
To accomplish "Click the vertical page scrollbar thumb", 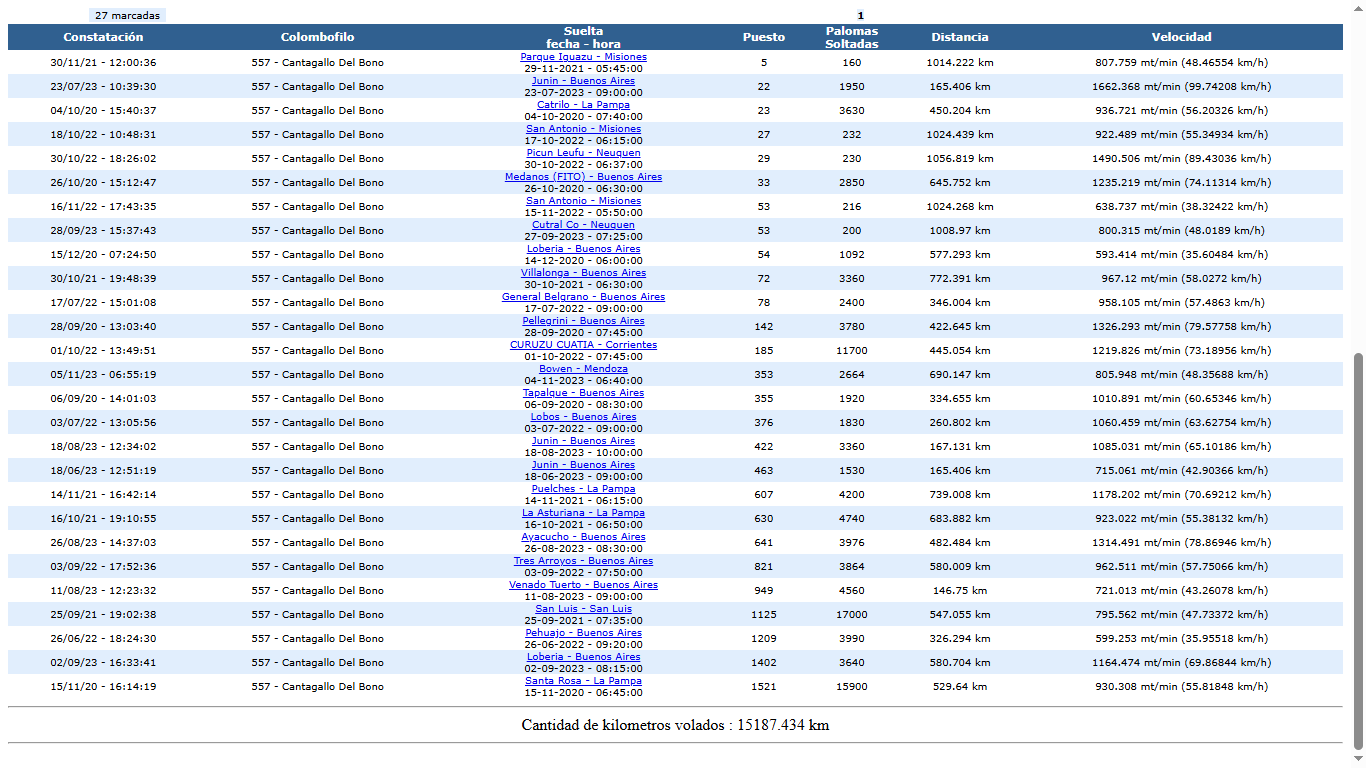I will click(1357, 550).
